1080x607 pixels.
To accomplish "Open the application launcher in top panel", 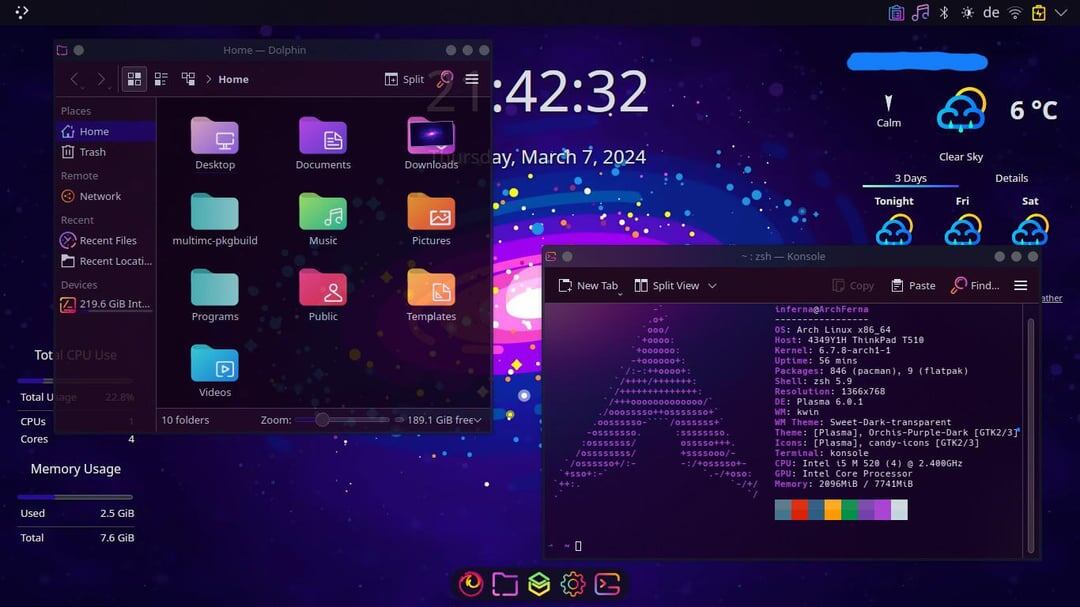I will click(x=21, y=12).
